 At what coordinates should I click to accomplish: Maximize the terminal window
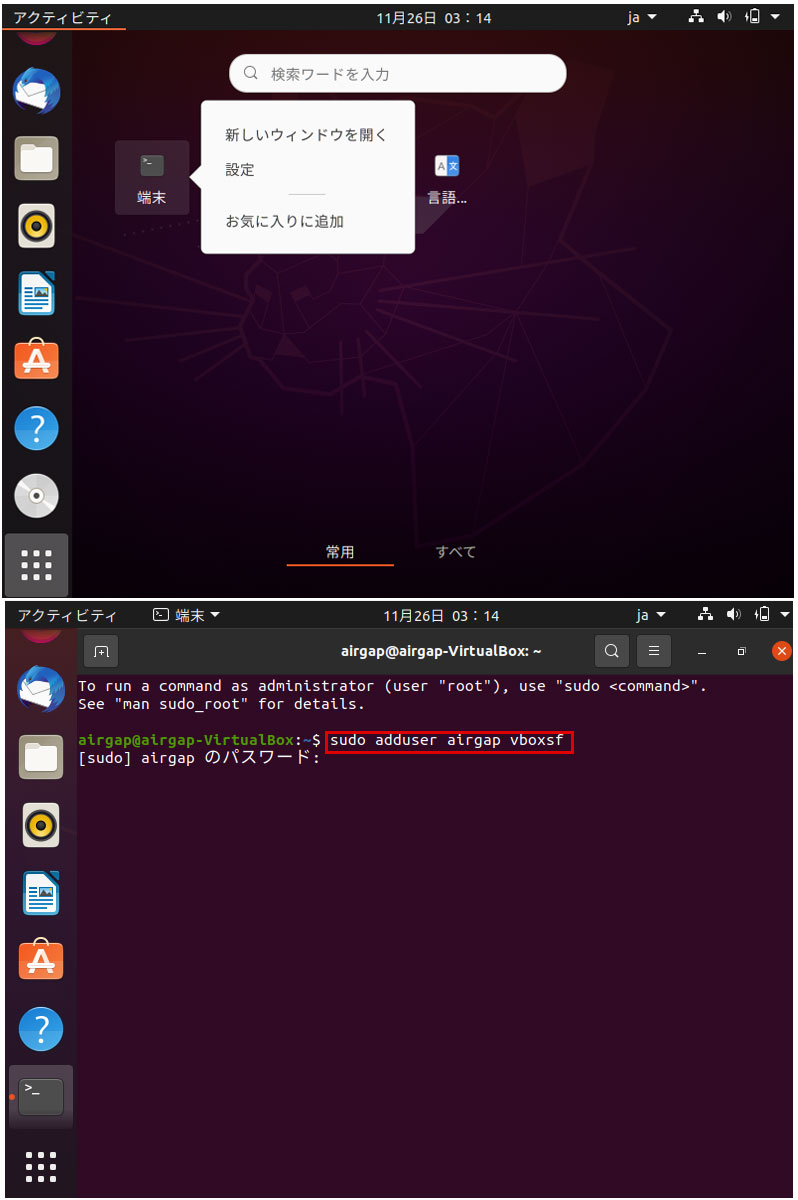tap(742, 651)
